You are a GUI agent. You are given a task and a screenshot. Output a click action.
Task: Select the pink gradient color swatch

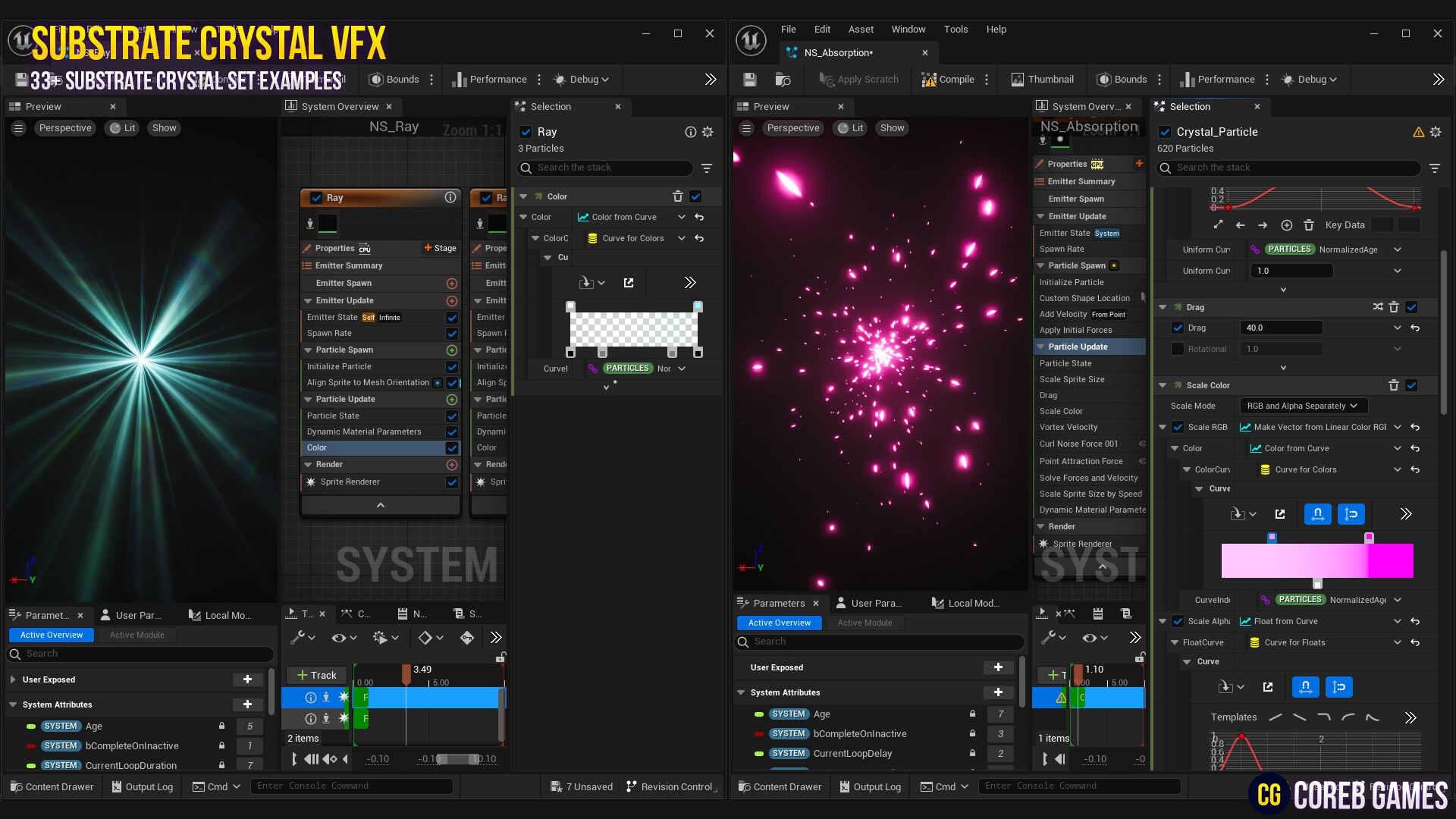click(1316, 561)
